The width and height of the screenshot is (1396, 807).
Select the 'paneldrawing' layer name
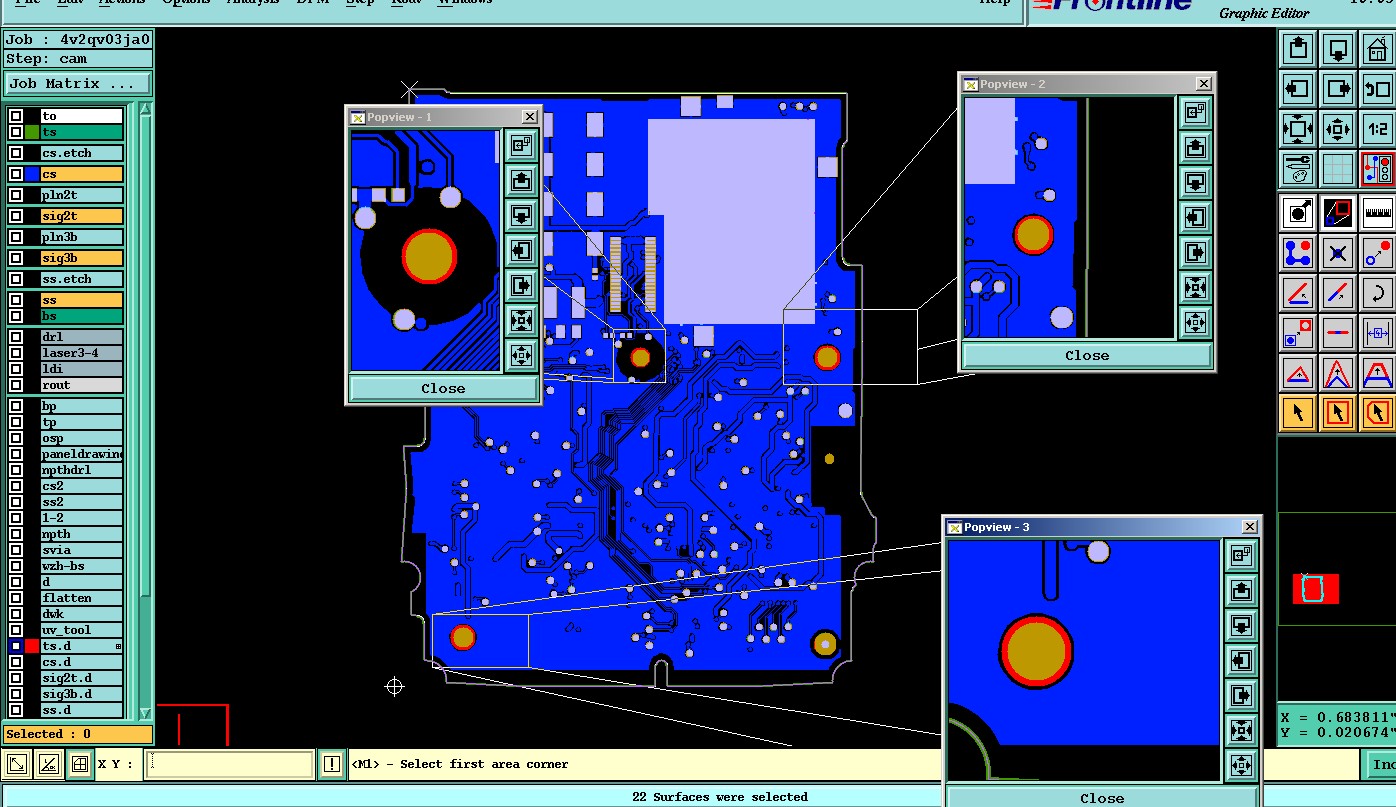click(x=81, y=454)
